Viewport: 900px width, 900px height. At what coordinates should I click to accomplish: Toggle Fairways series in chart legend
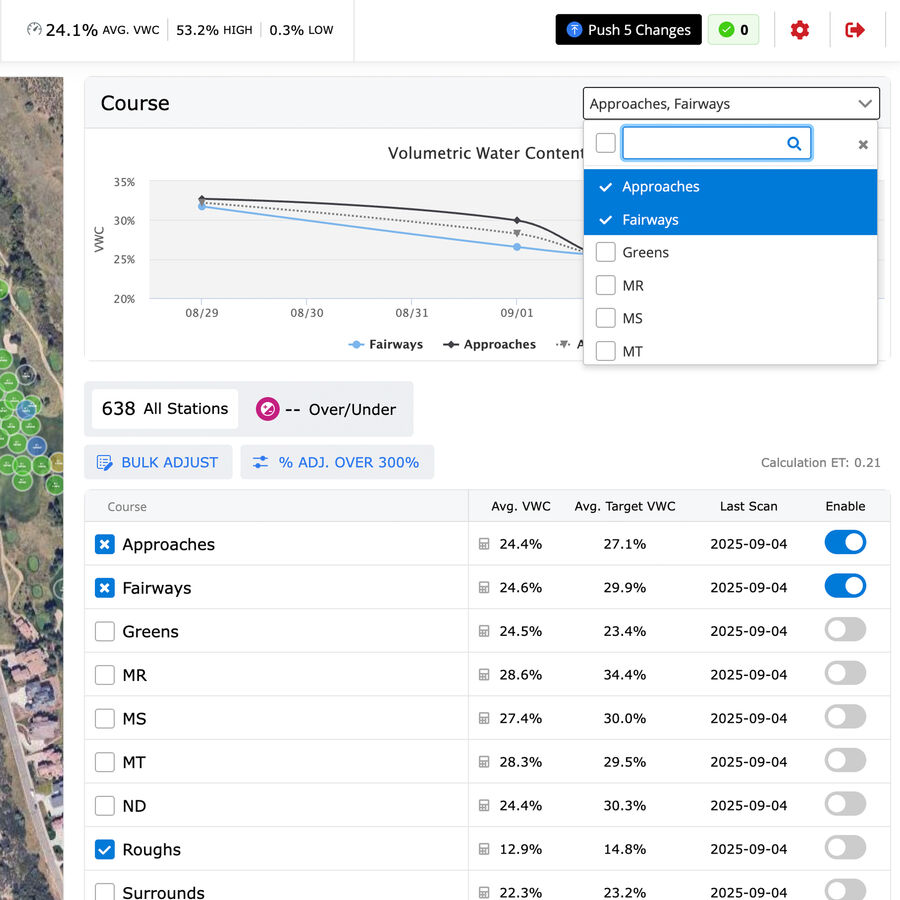click(x=386, y=345)
